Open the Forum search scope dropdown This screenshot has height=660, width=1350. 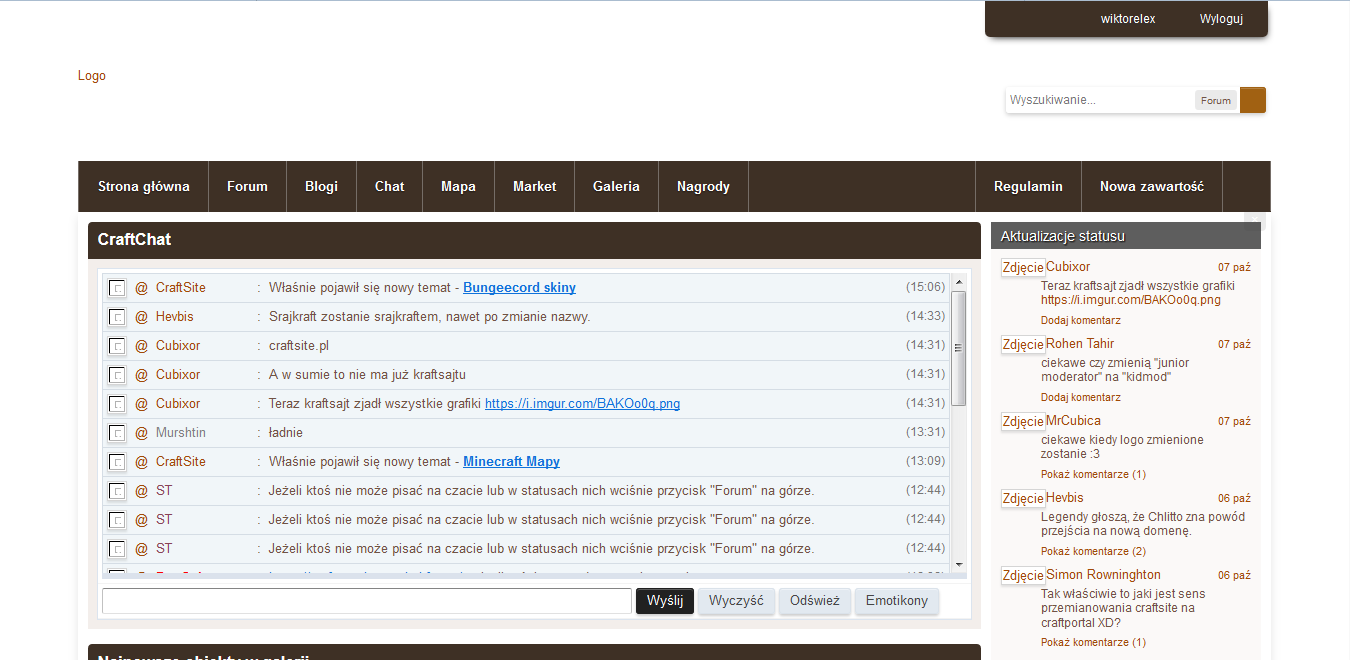(1216, 100)
